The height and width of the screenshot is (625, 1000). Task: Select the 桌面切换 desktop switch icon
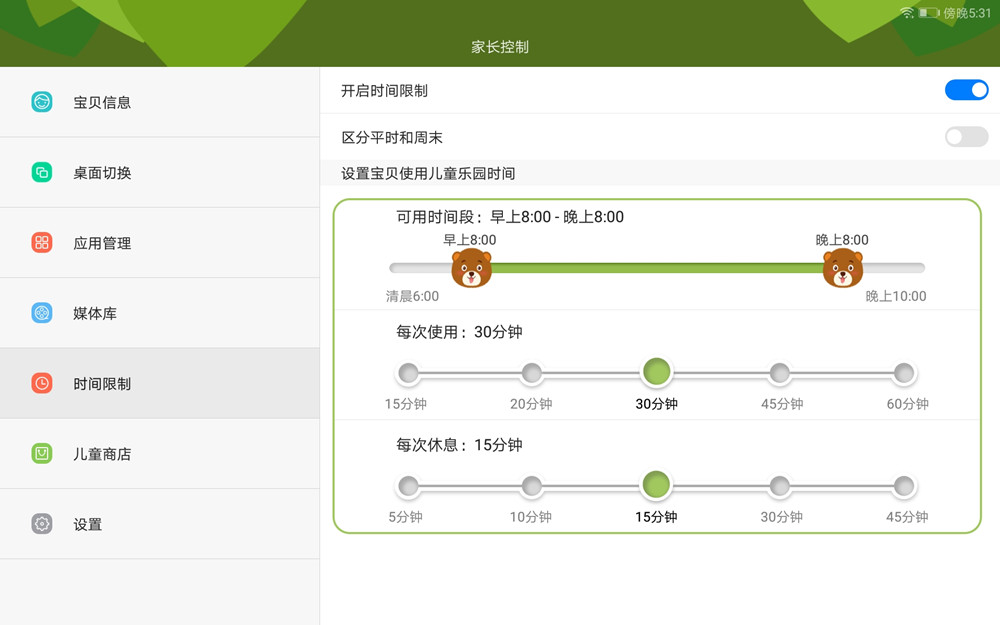42,172
